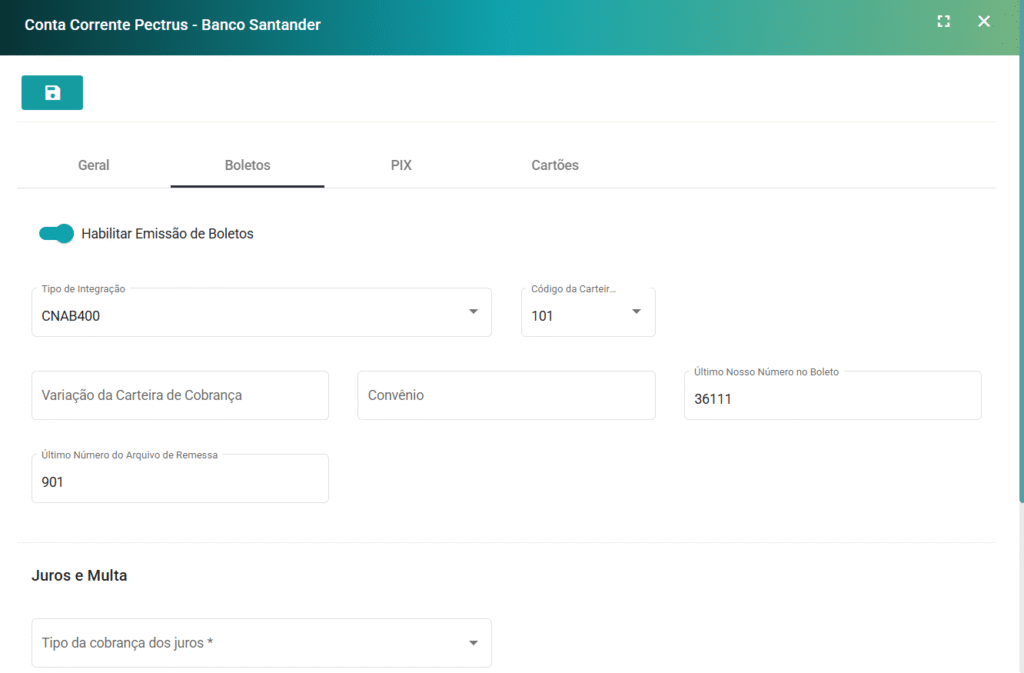Switch to the PIX tab
The height and width of the screenshot is (673, 1024).
(x=401, y=165)
